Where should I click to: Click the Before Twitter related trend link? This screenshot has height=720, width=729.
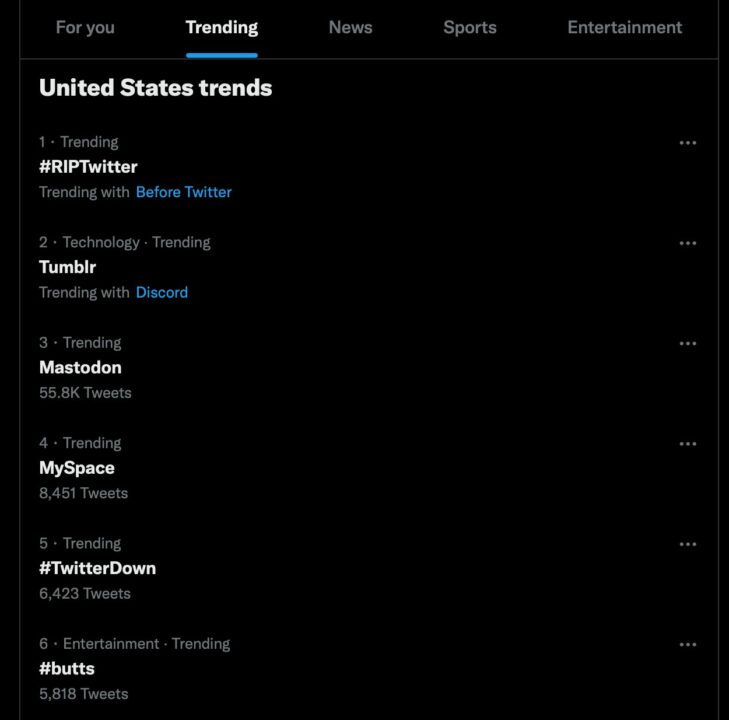click(183, 192)
